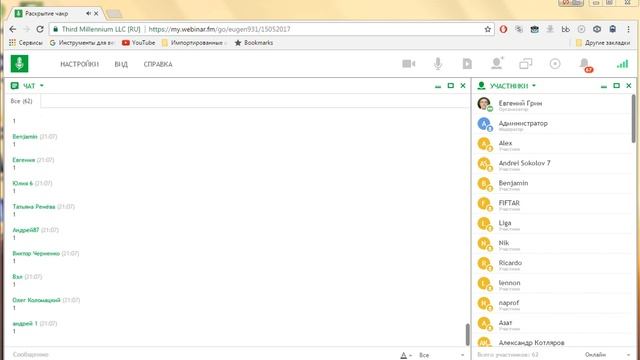Open the Онлайн participants filter dropdown
The width and height of the screenshot is (640, 360).
pos(607,355)
